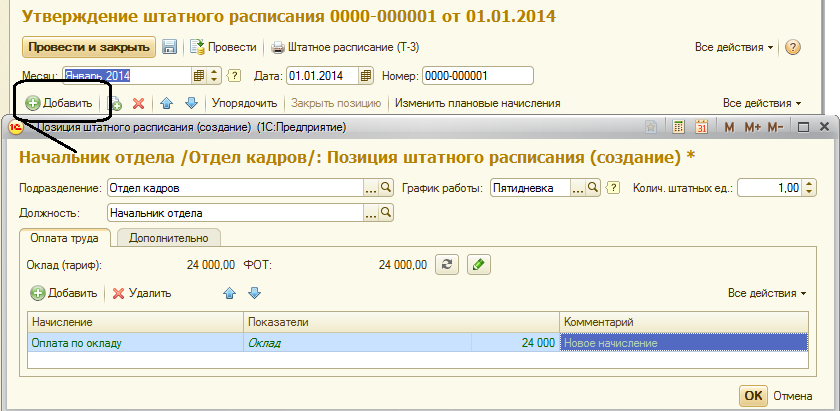Screen dimensions: 840x411
Task: Switch to 'Оплата труда' tab
Action: click(64, 238)
